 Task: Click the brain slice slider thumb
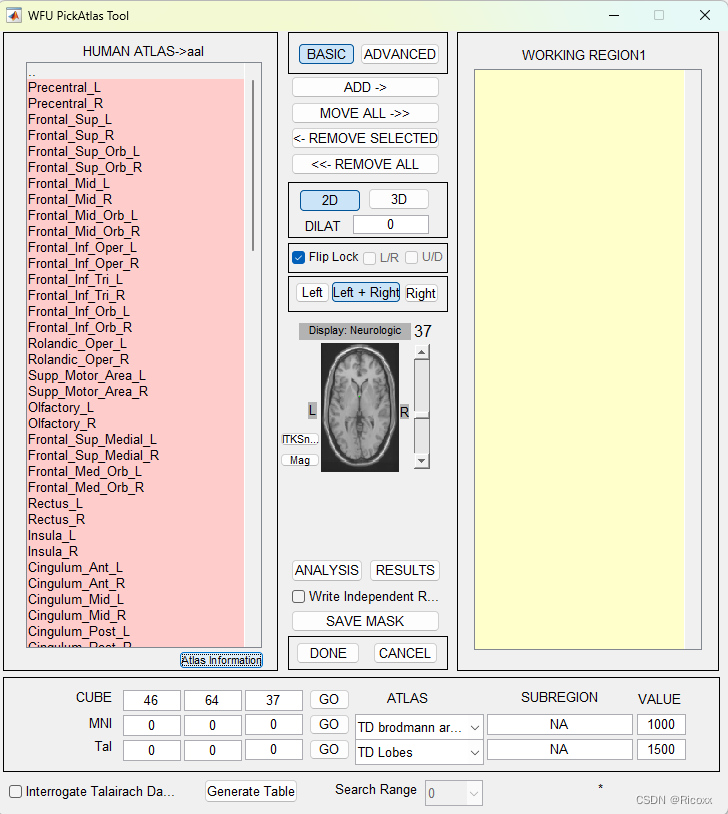click(422, 415)
